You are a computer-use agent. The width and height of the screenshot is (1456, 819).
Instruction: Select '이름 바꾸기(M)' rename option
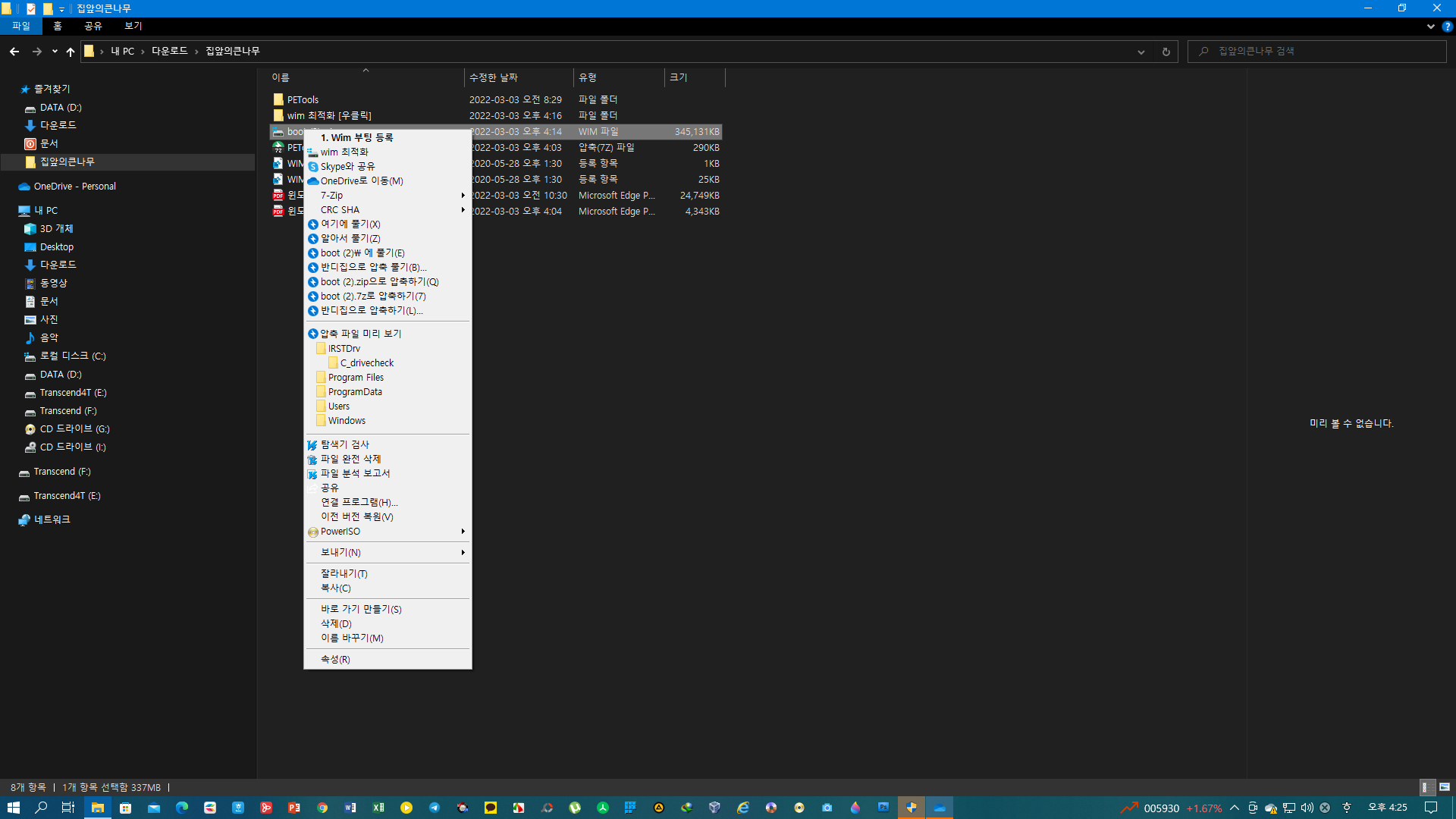[x=388, y=638]
